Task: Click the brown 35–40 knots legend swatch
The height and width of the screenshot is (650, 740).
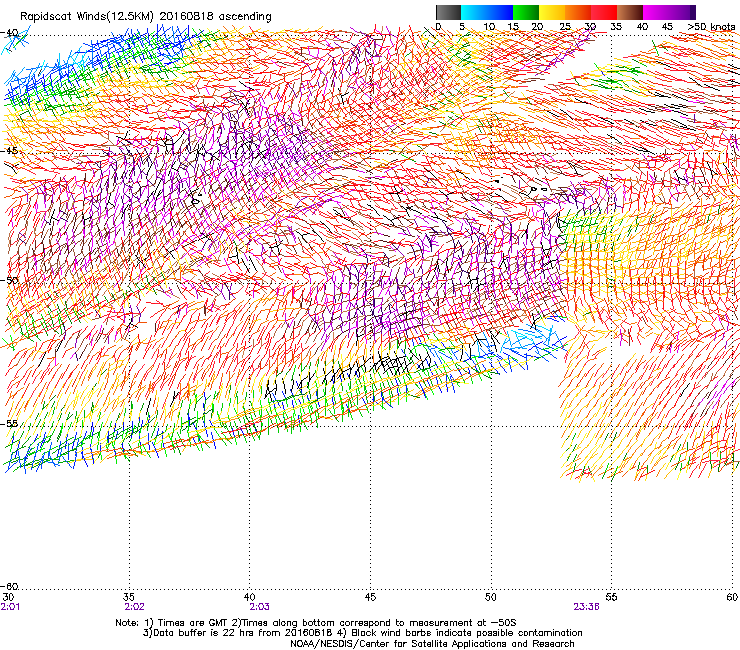Action: [630, 12]
